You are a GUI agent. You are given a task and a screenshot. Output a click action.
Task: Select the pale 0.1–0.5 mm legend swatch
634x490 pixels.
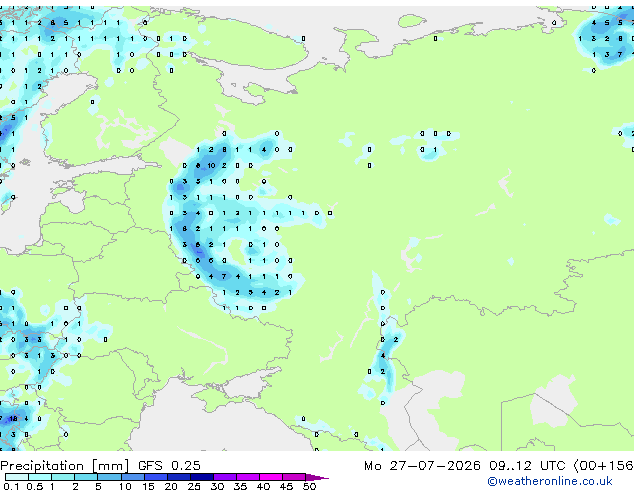17,477
